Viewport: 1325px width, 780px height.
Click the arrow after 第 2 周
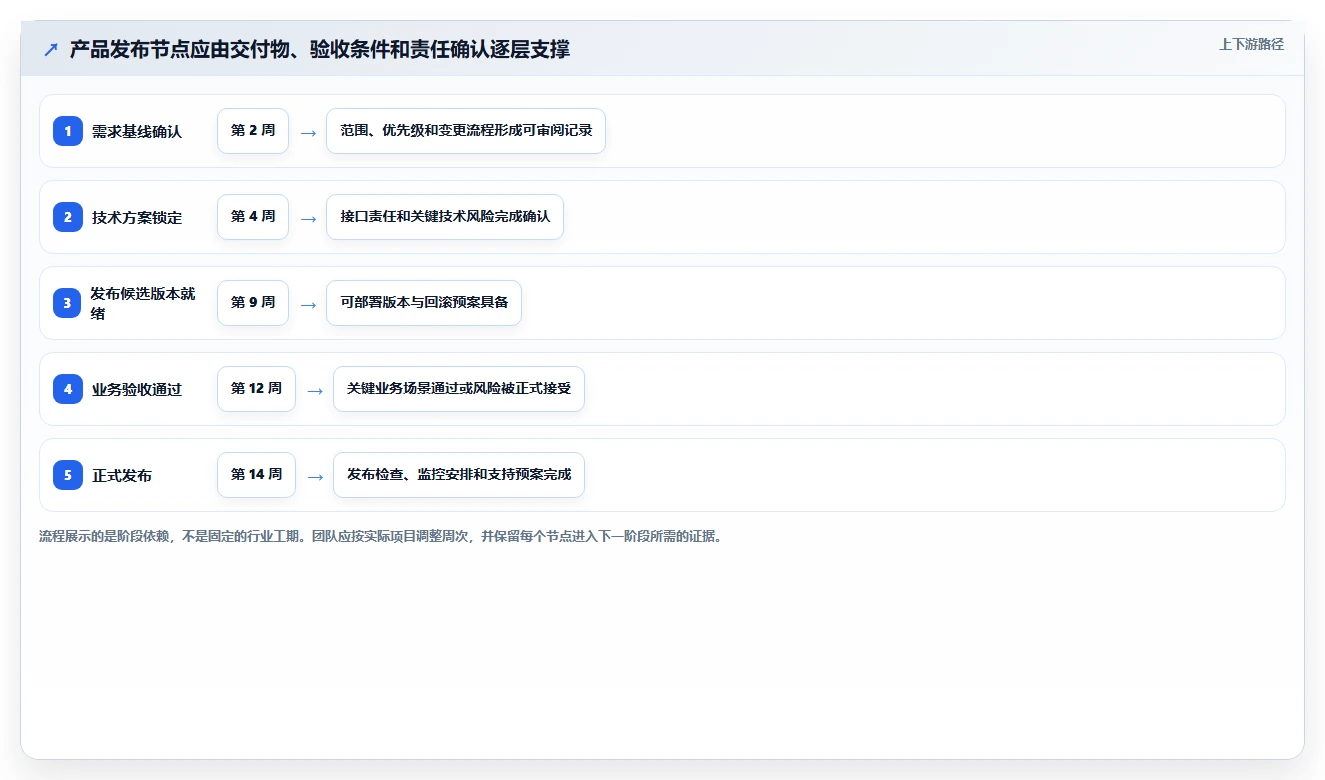[308, 132]
